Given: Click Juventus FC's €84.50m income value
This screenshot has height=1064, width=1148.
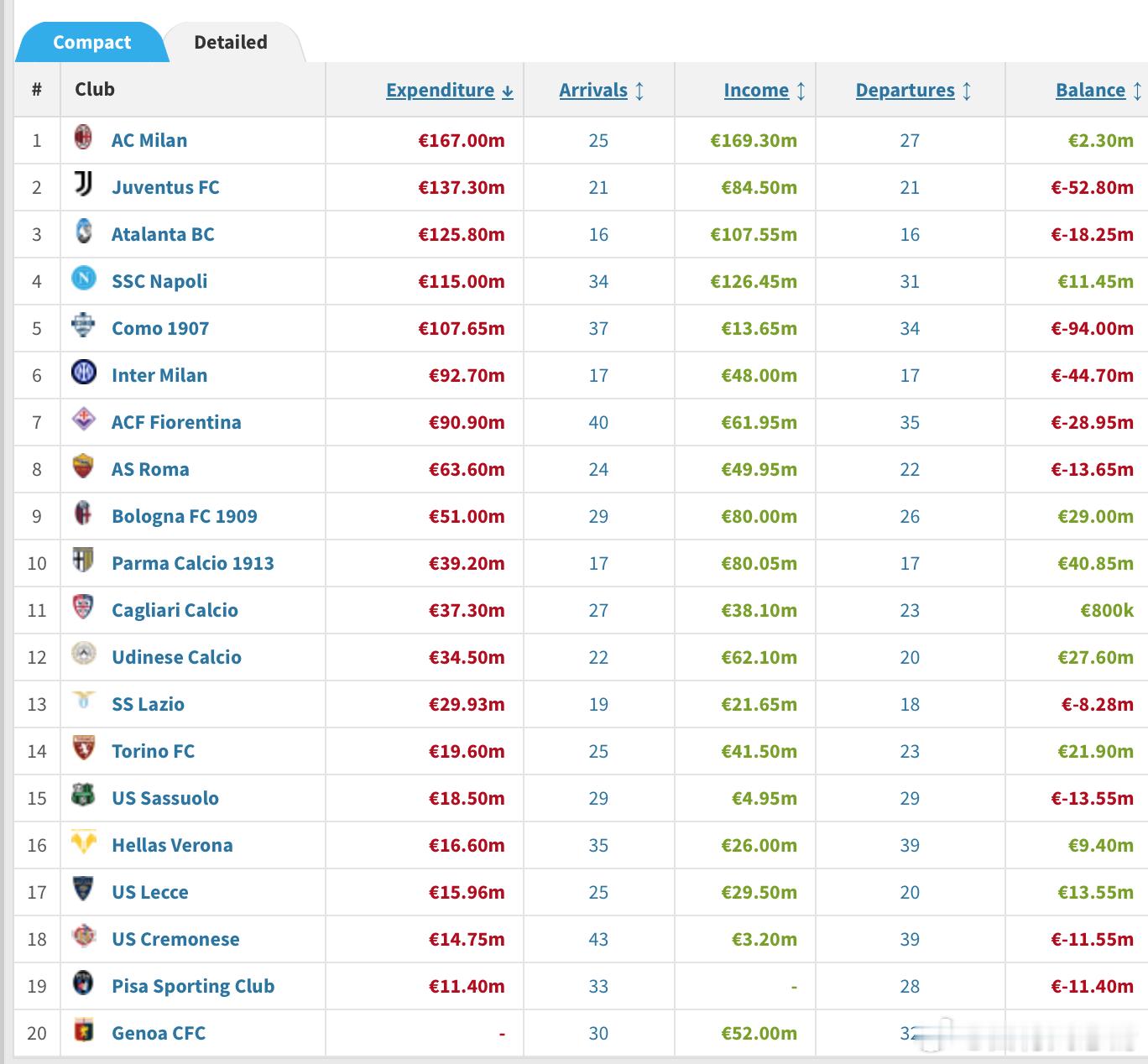Looking at the screenshot, I should click(759, 187).
